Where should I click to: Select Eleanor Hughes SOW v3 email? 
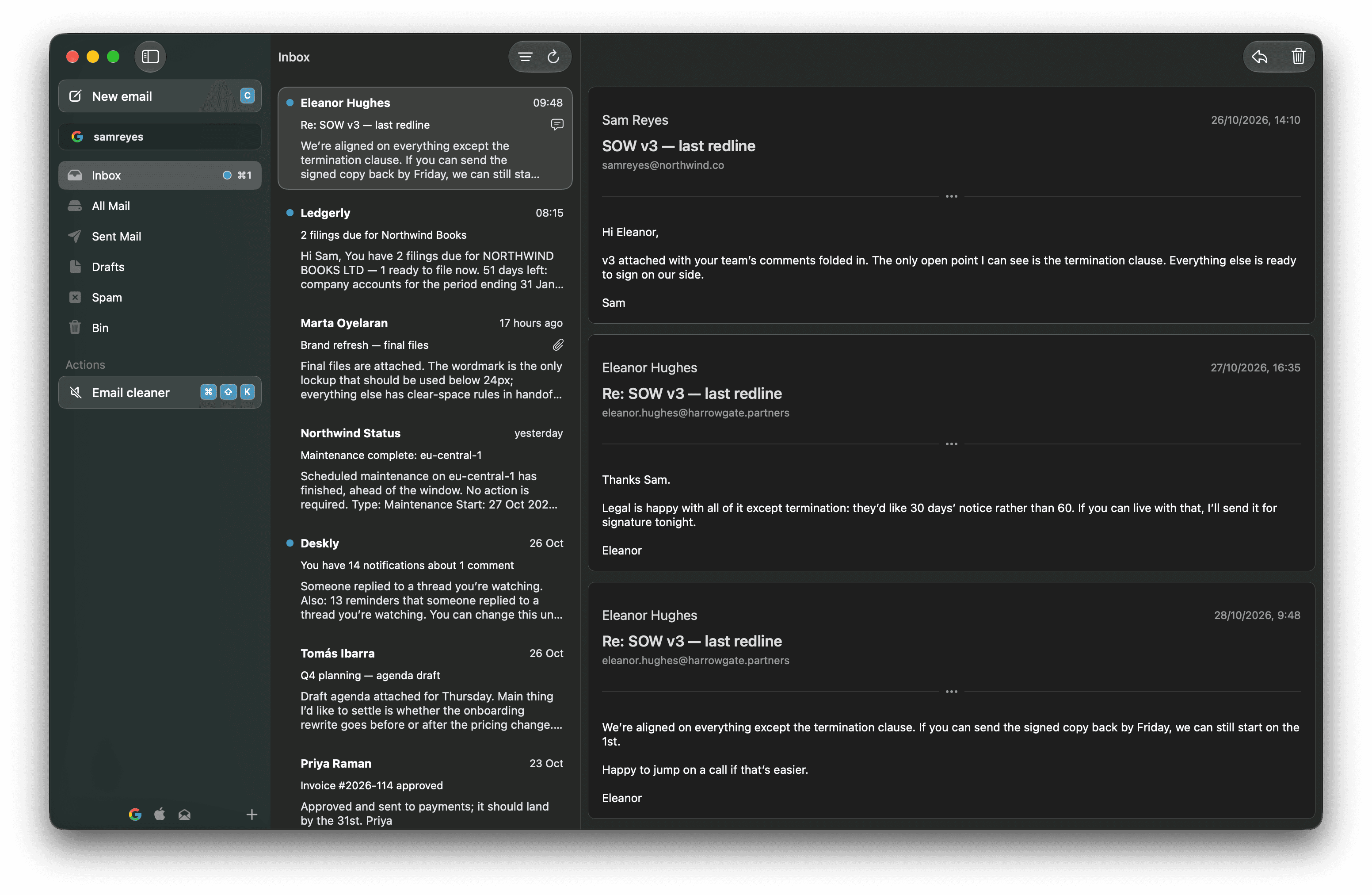425,138
